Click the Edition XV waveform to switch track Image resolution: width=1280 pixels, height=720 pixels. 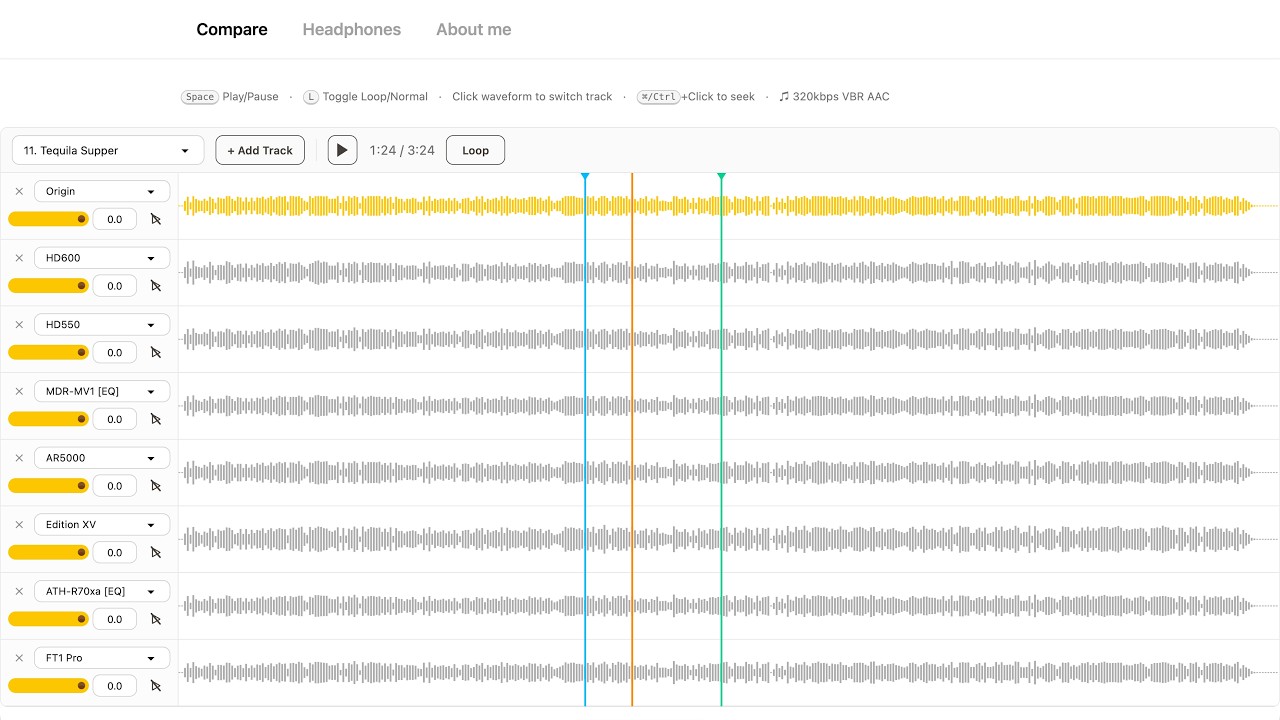coord(729,539)
